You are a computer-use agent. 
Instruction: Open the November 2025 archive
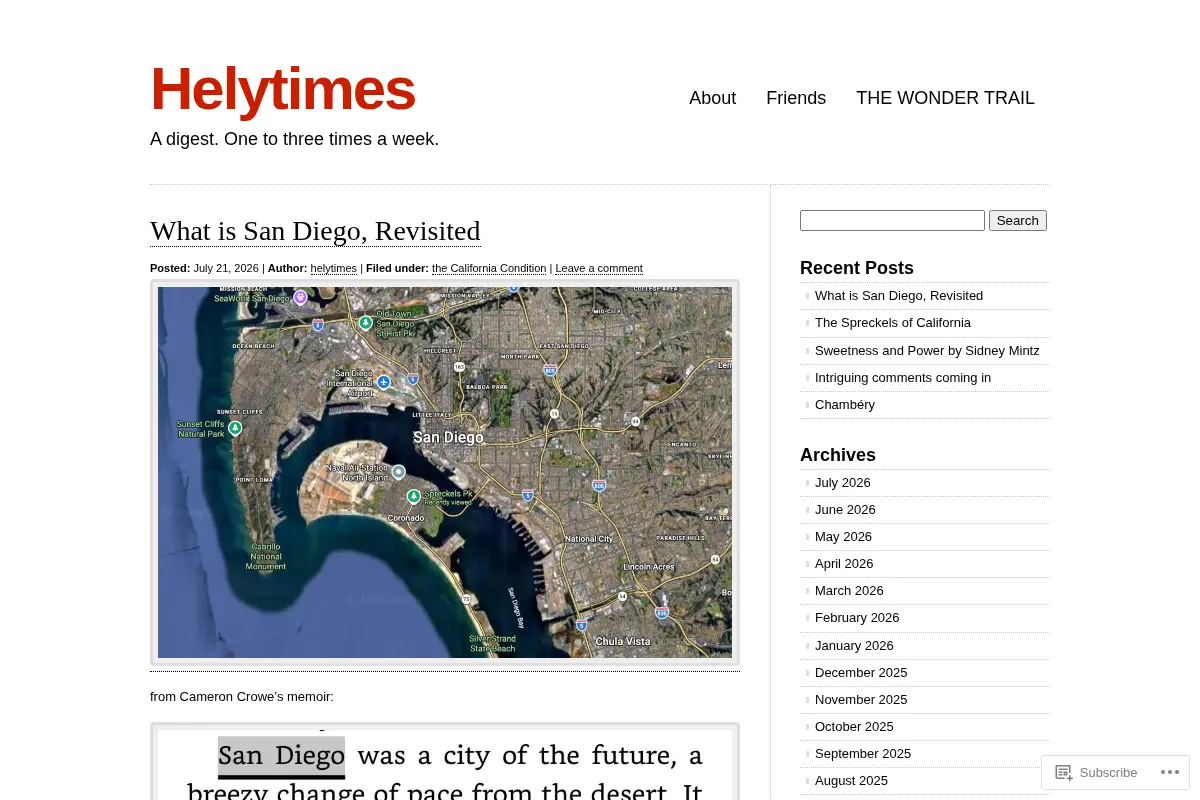coord(861,699)
